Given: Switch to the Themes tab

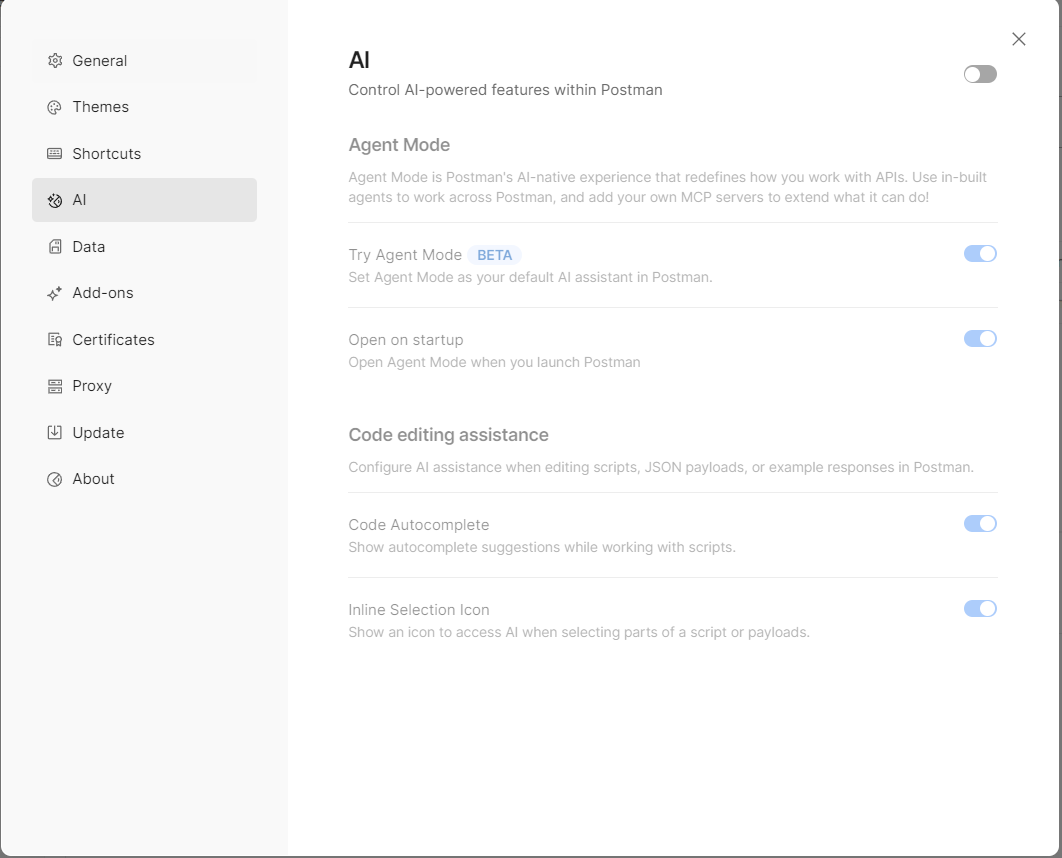Looking at the screenshot, I should (x=144, y=107).
